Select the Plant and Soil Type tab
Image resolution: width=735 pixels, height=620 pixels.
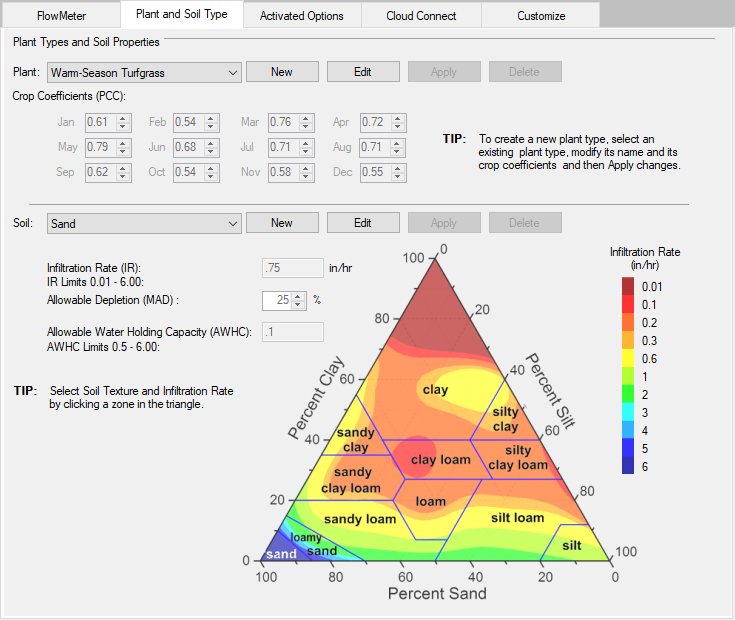[182, 14]
